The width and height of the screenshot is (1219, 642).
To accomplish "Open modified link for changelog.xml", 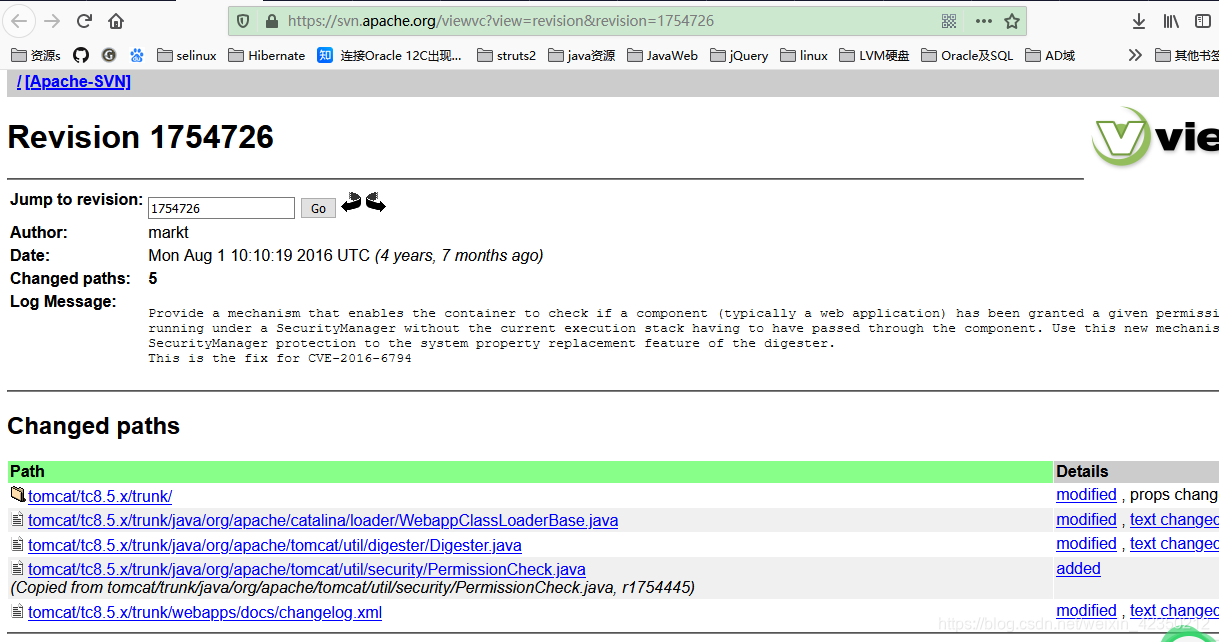I will tap(1086, 610).
